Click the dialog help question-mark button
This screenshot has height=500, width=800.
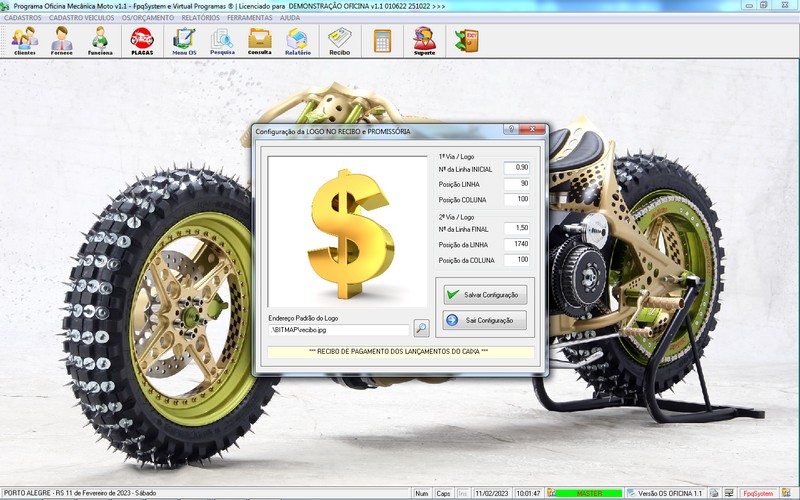click(x=511, y=129)
